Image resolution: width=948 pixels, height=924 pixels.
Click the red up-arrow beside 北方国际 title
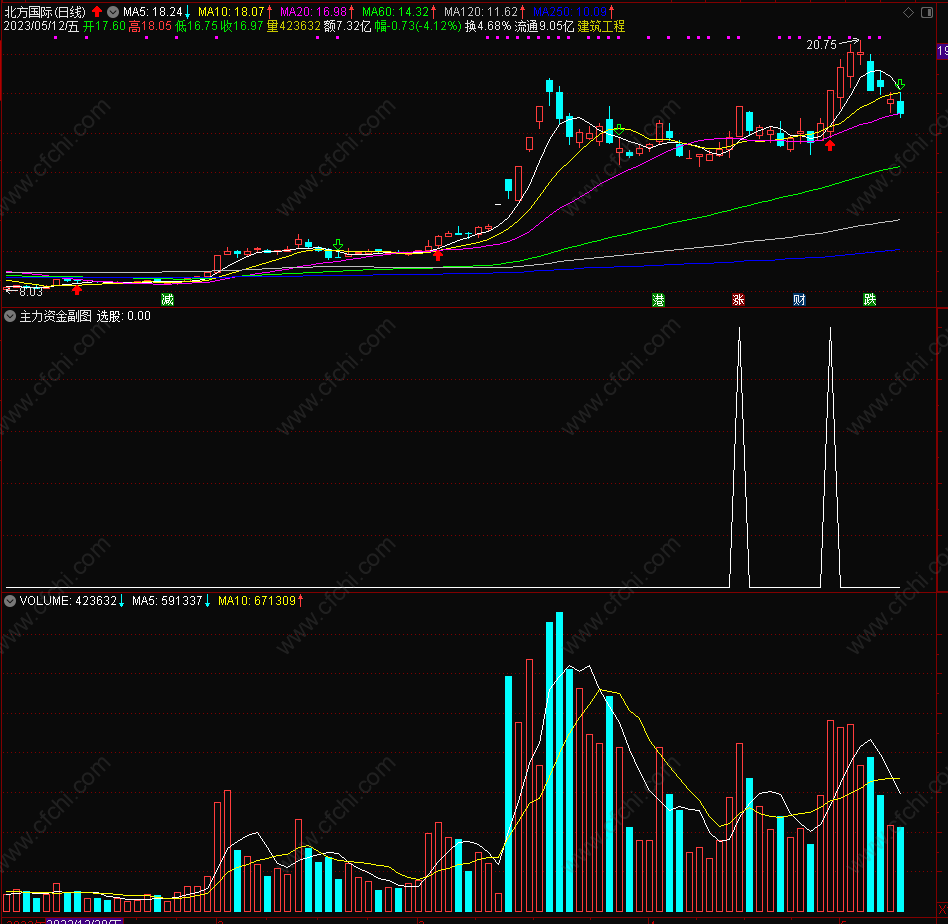pos(97,11)
